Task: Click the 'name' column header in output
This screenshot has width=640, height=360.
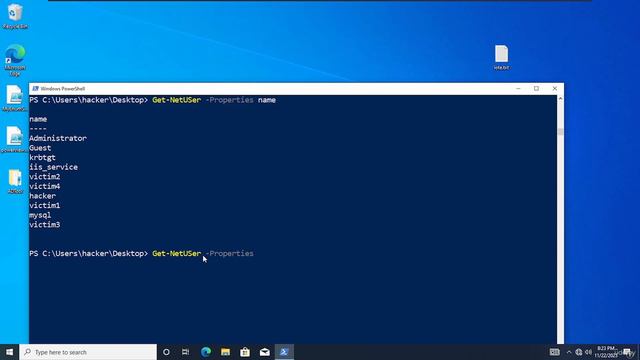Action: (x=38, y=119)
